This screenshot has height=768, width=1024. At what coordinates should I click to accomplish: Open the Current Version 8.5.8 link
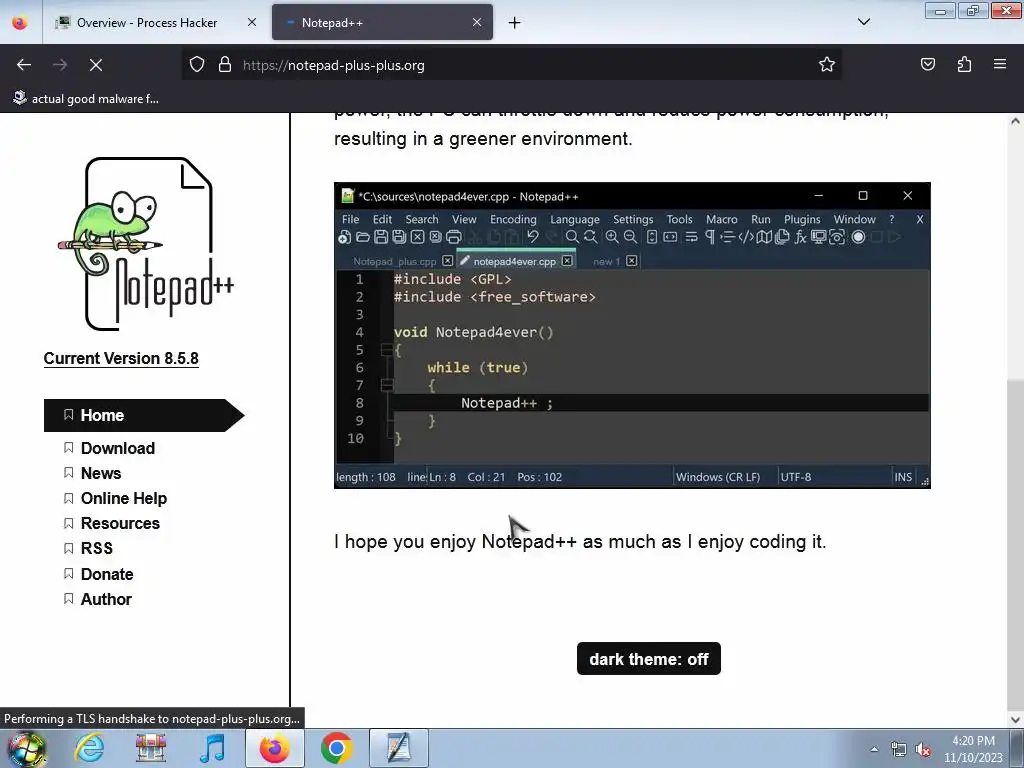(121, 359)
